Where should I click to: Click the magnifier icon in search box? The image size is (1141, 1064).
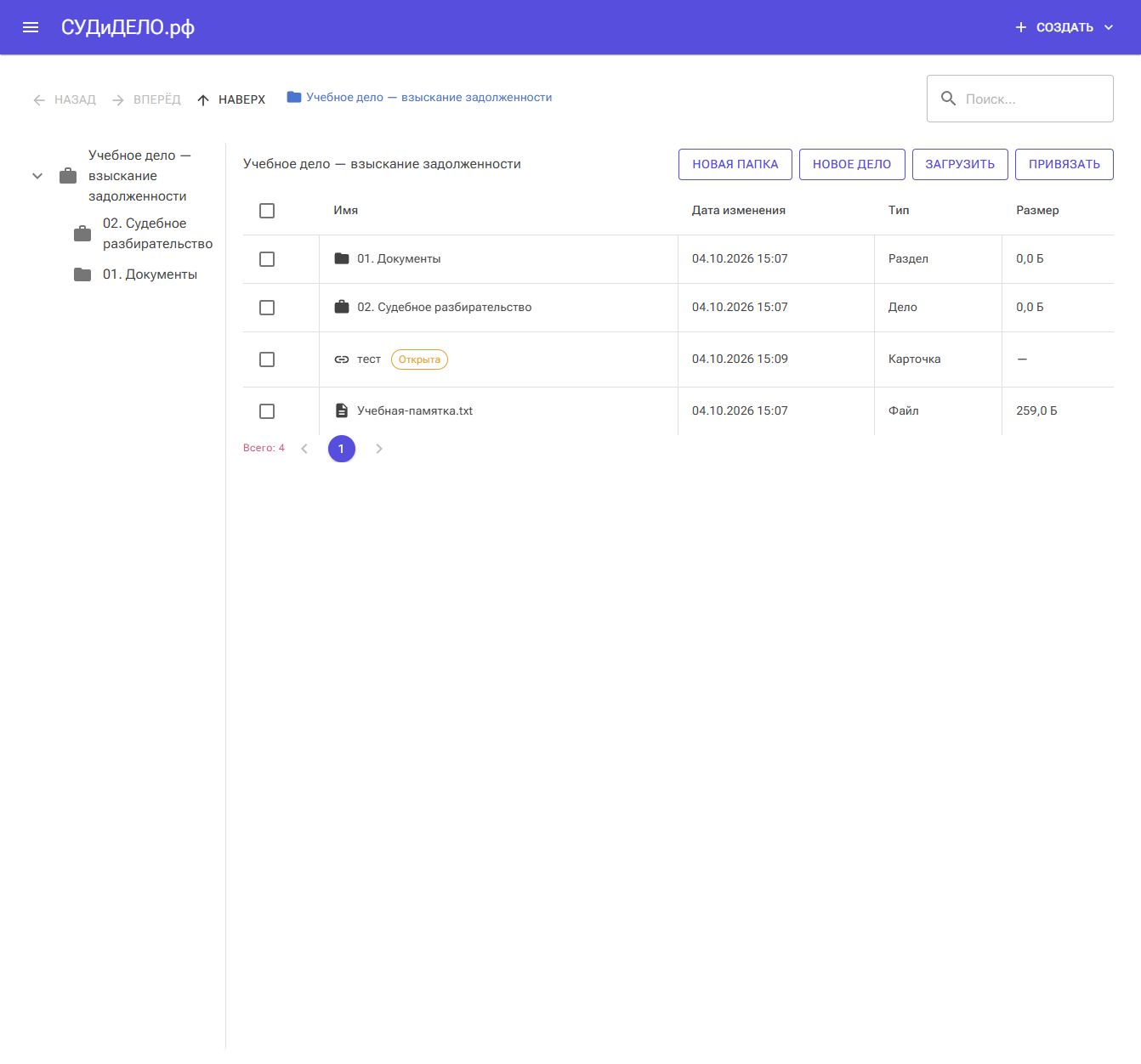pos(948,99)
